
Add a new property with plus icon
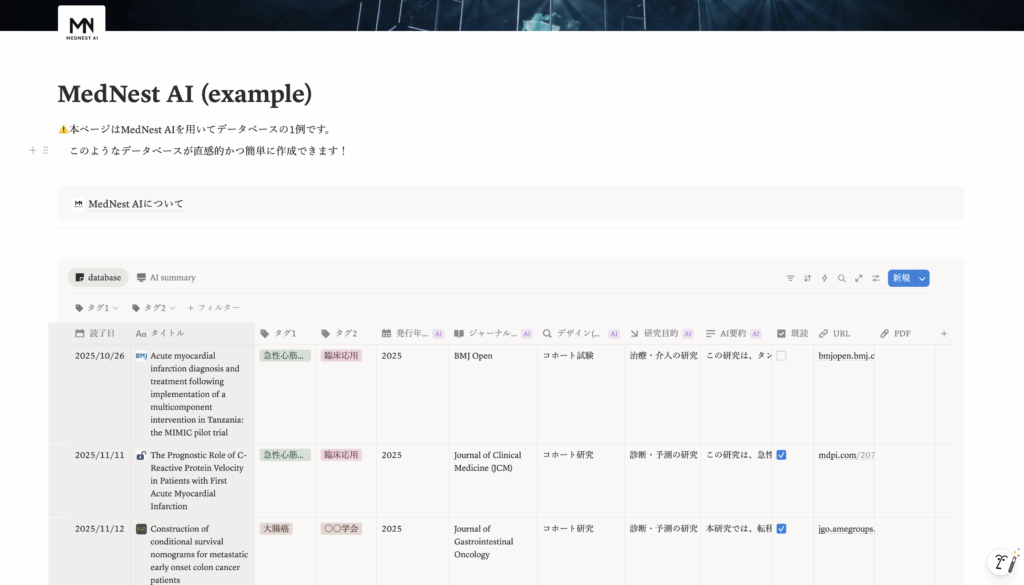[943, 334]
